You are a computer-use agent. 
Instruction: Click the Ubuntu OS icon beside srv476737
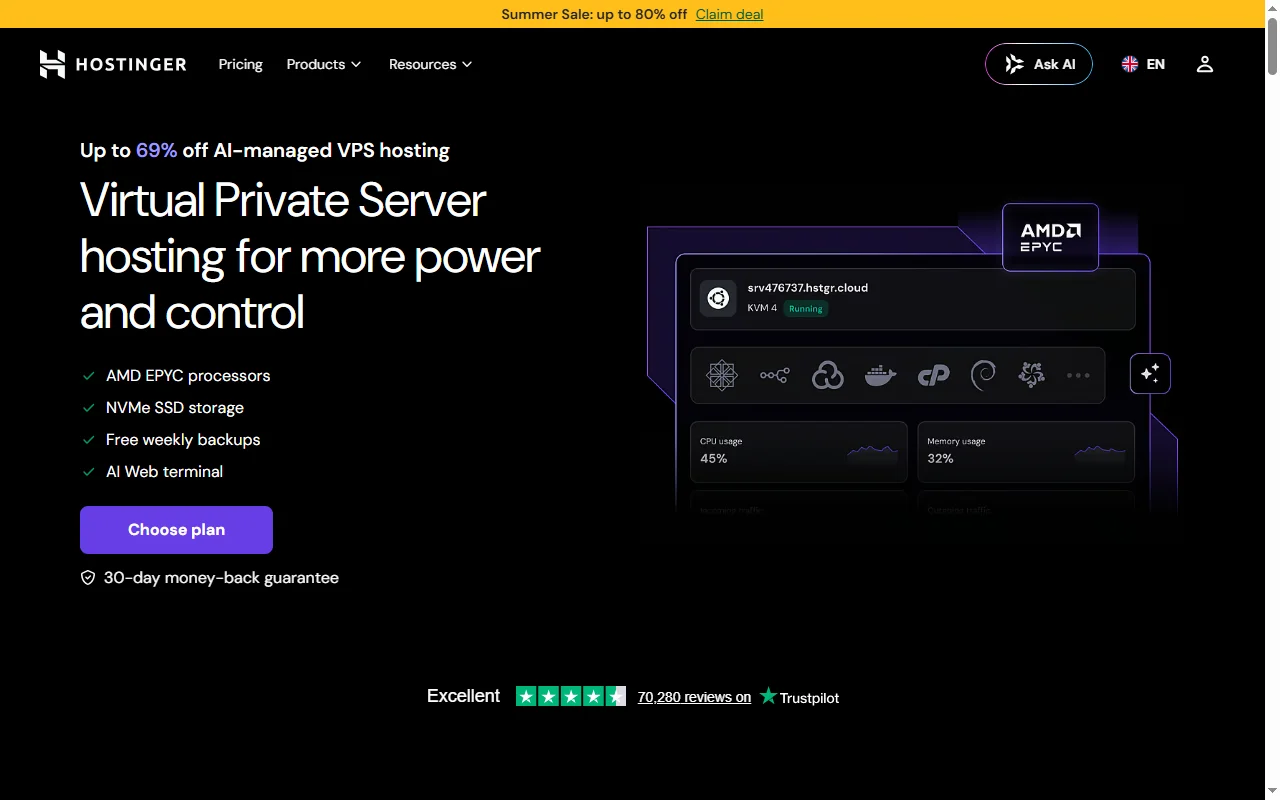pyautogui.click(x=718, y=298)
